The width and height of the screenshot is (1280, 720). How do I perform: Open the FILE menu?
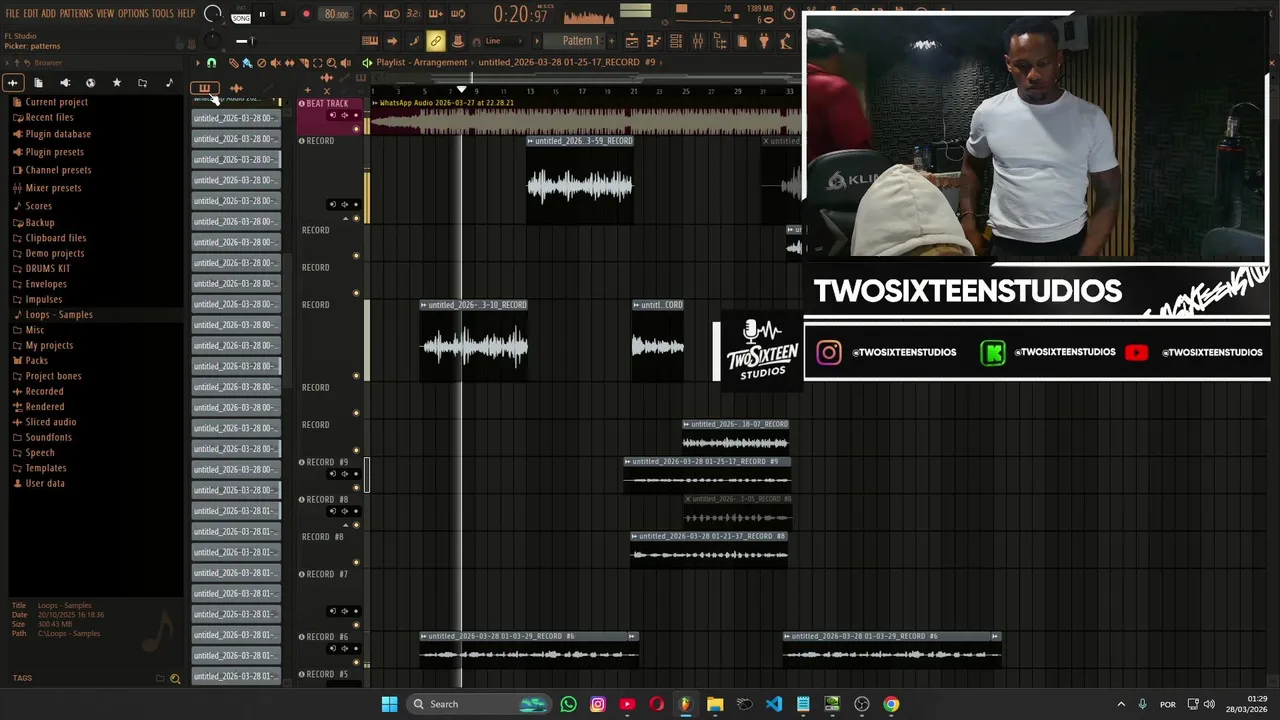coord(12,14)
